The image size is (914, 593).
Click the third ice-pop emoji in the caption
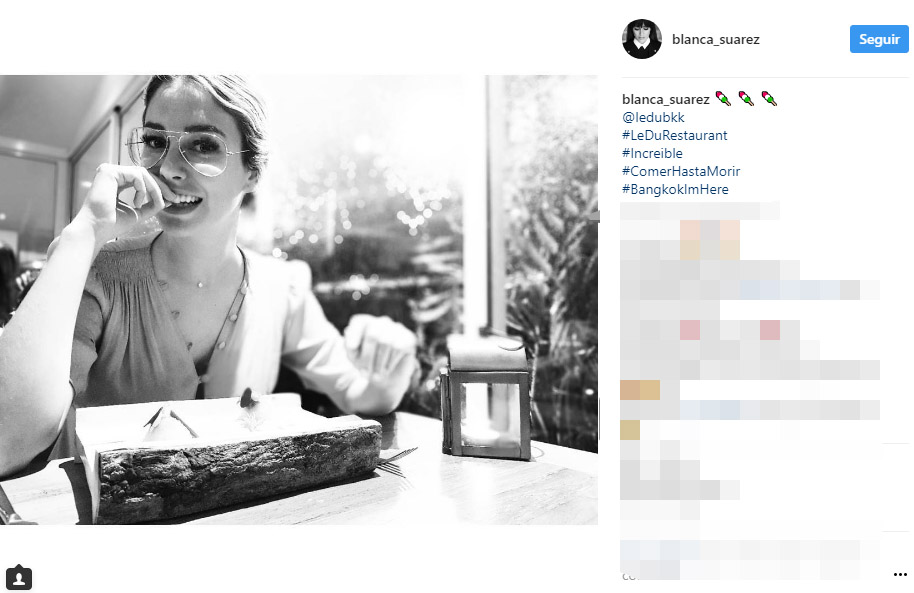769,99
